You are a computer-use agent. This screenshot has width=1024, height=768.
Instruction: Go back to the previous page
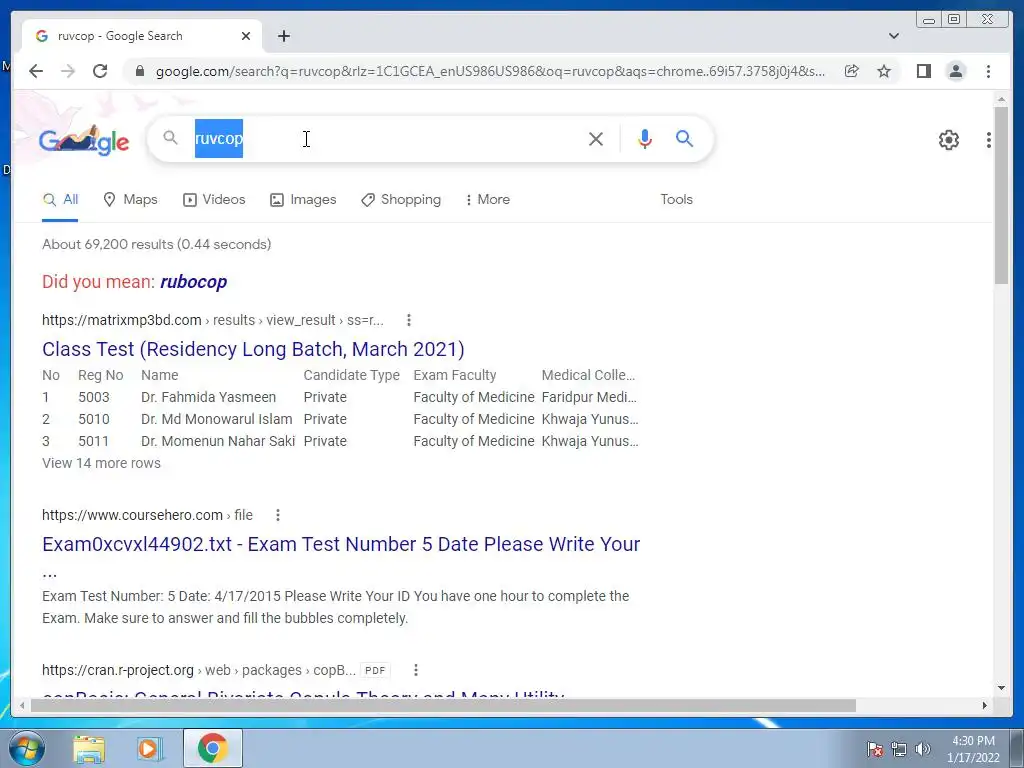tap(36, 71)
